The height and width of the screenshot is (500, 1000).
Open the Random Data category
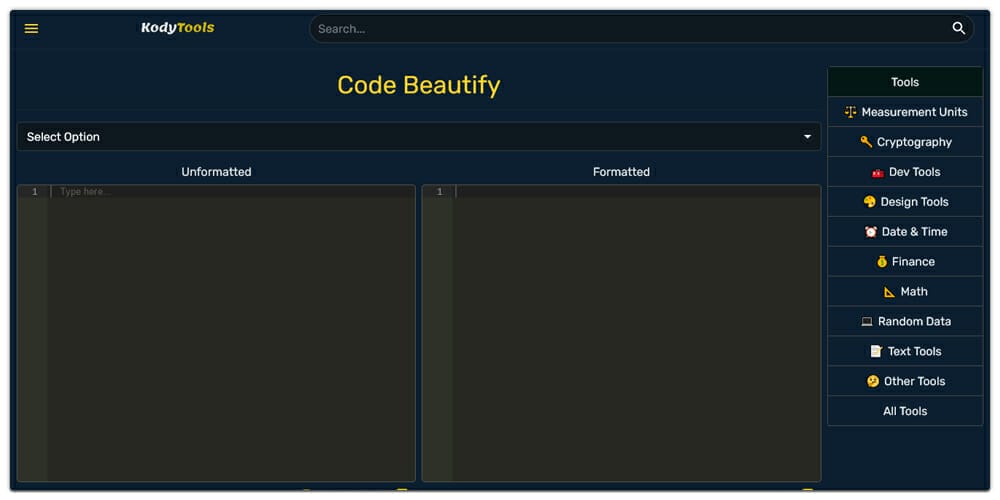click(905, 321)
